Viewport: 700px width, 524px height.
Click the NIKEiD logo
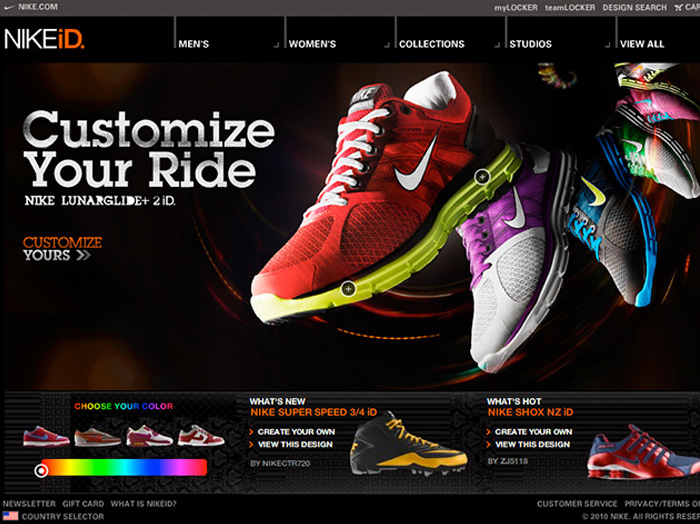tap(43, 40)
